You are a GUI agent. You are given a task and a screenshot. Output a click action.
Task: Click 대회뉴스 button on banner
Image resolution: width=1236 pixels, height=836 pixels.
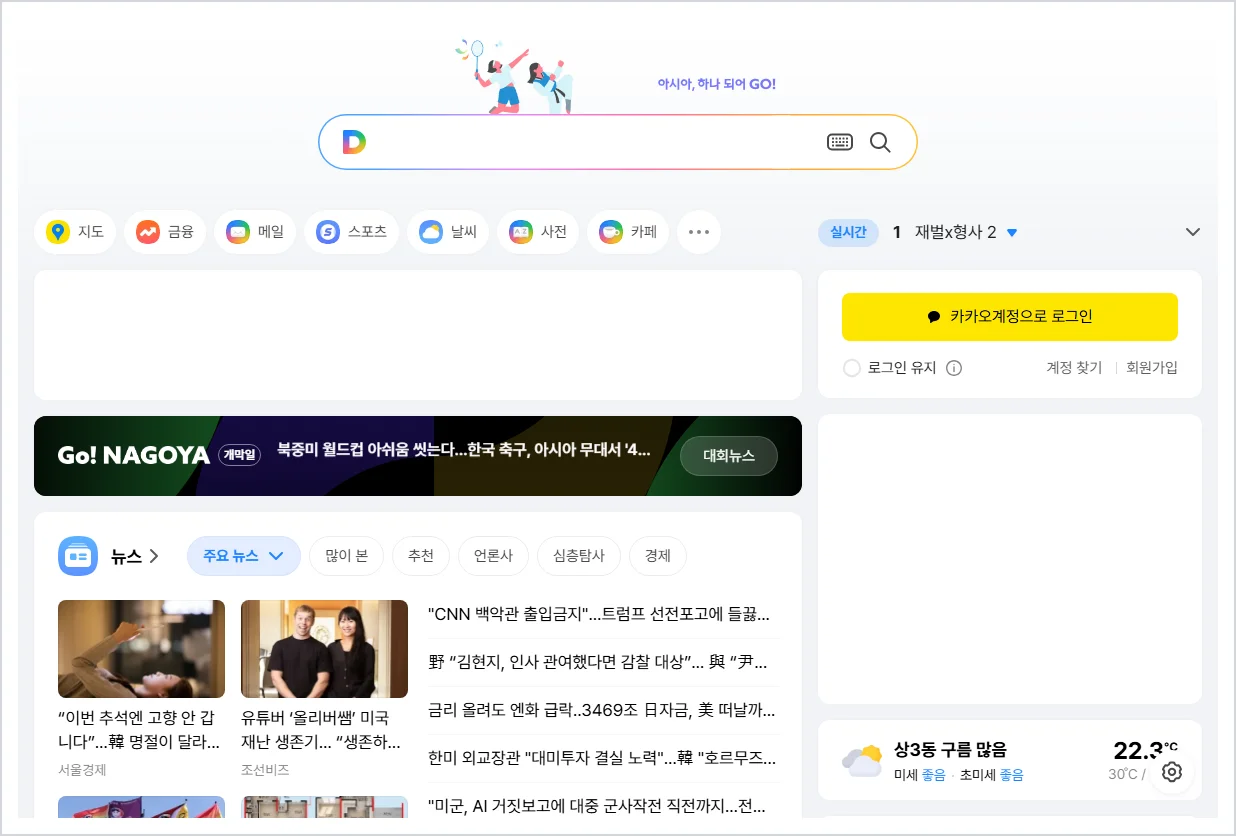tap(729, 456)
